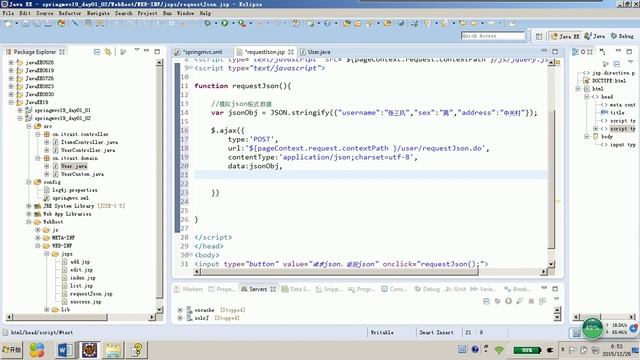
Task: Switch to the springmvc.xml editor tab
Action: tap(203, 52)
